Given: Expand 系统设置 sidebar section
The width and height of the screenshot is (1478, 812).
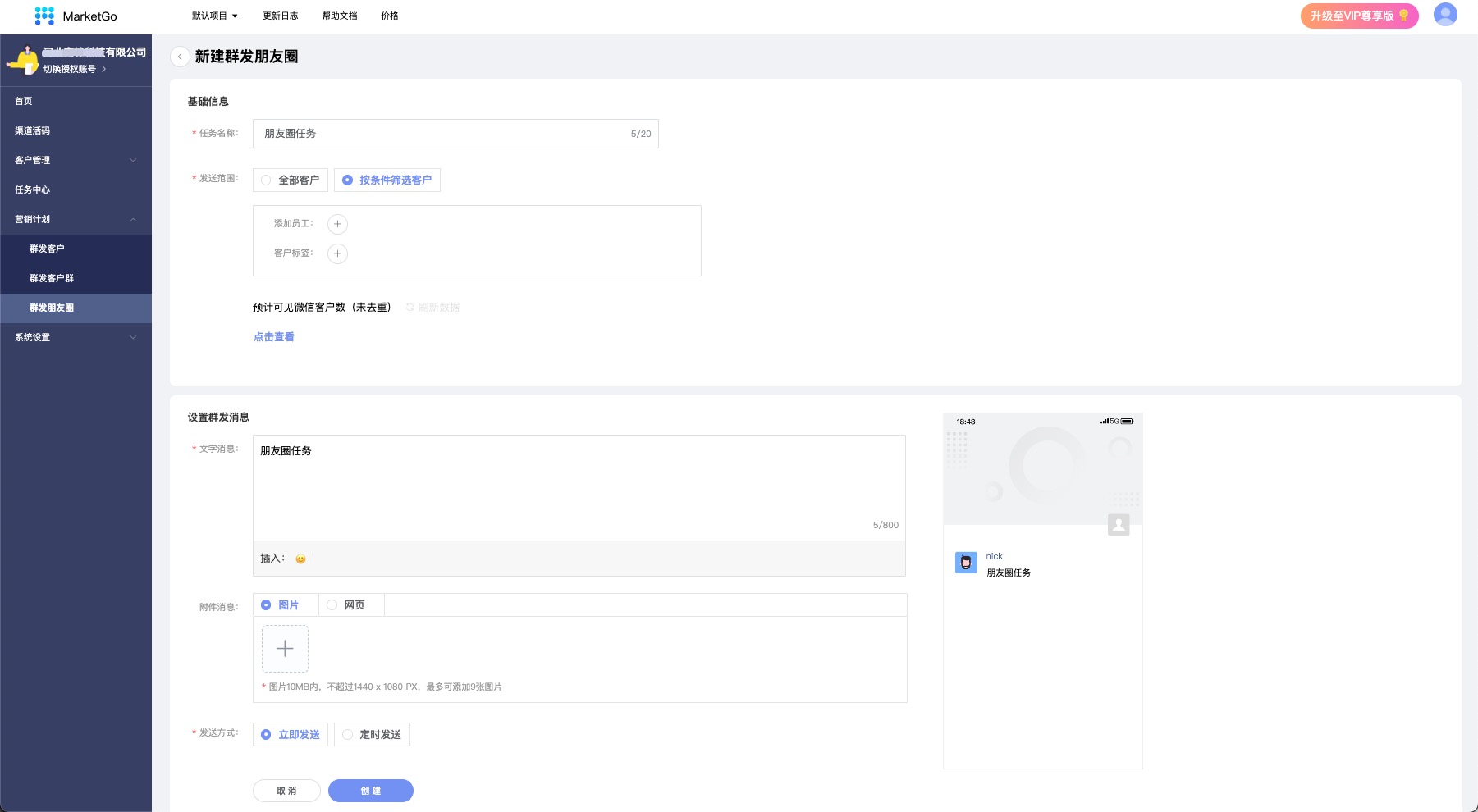Looking at the screenshot, I should click(76, 337).
